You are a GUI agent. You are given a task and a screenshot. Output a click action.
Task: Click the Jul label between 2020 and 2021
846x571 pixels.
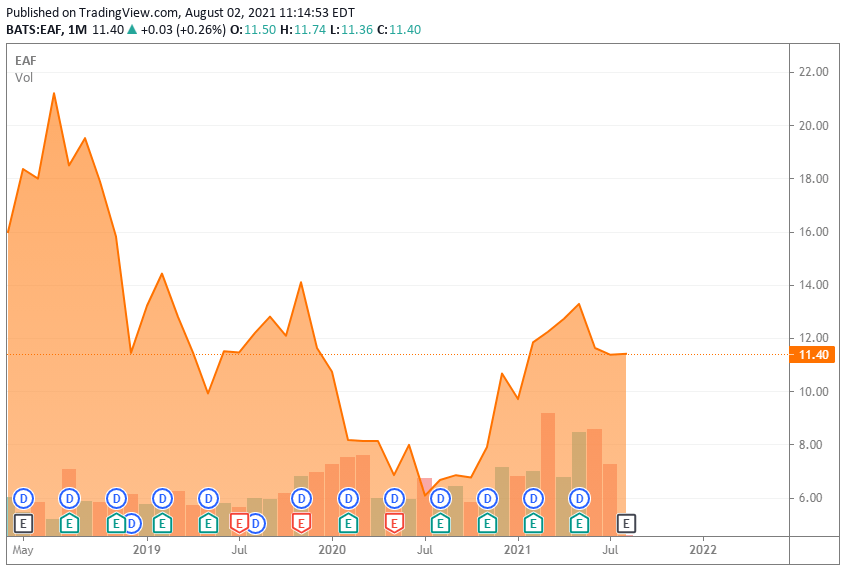coord(425,549)
